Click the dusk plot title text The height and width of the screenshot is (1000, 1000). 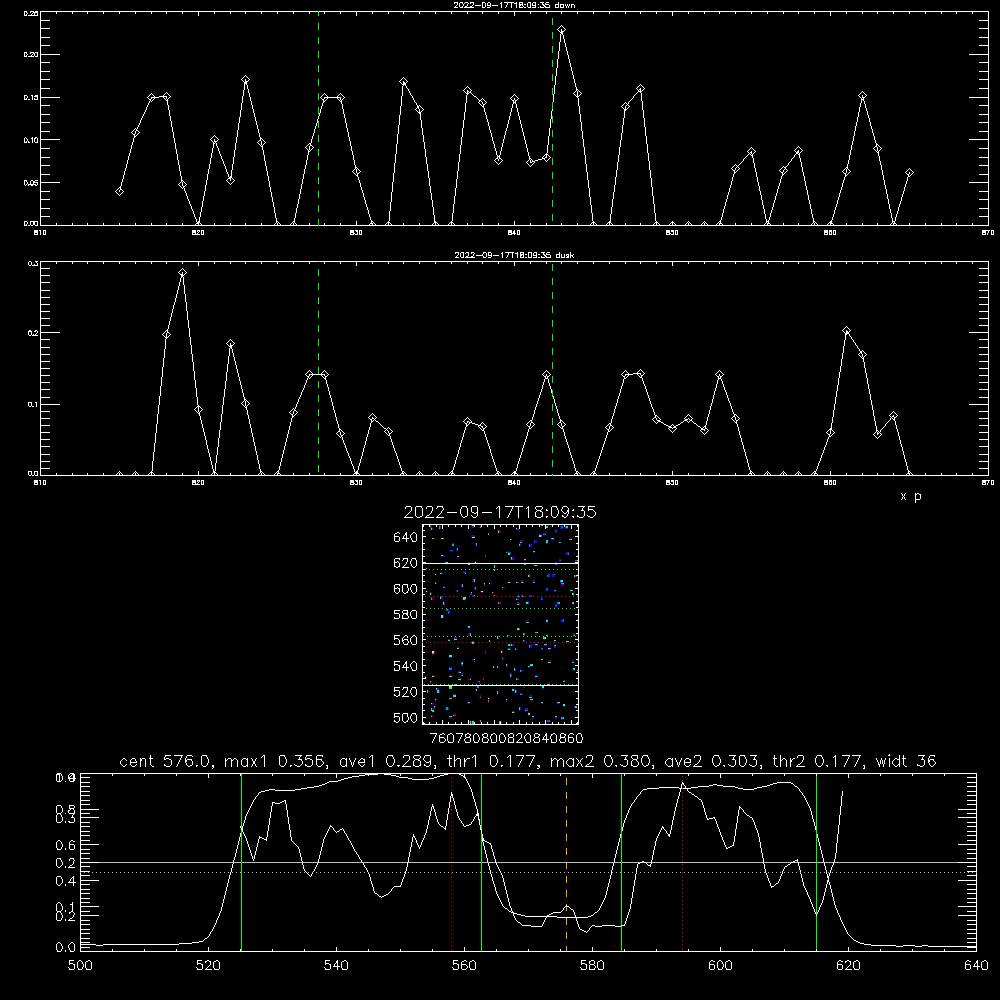click(515, 255)
